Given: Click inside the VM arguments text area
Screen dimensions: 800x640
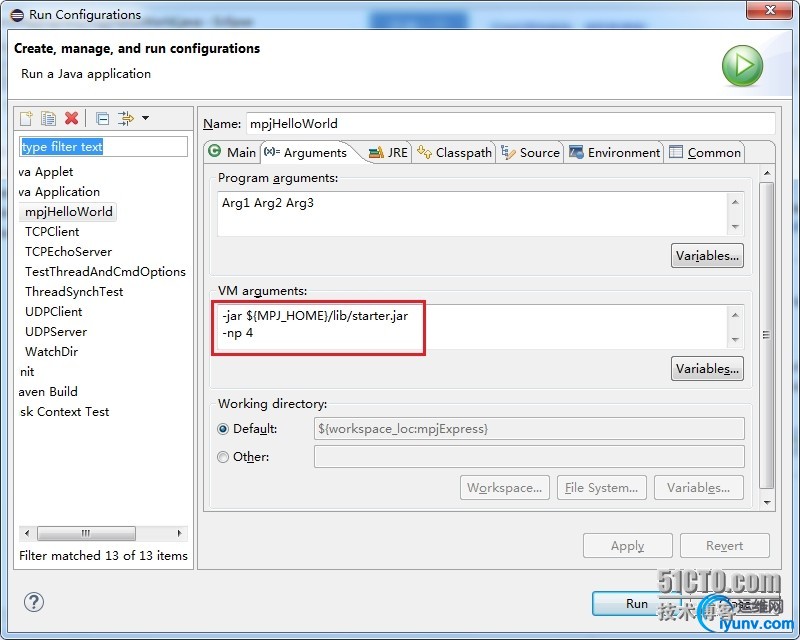Looking at the screenshot, I should 473,327.
